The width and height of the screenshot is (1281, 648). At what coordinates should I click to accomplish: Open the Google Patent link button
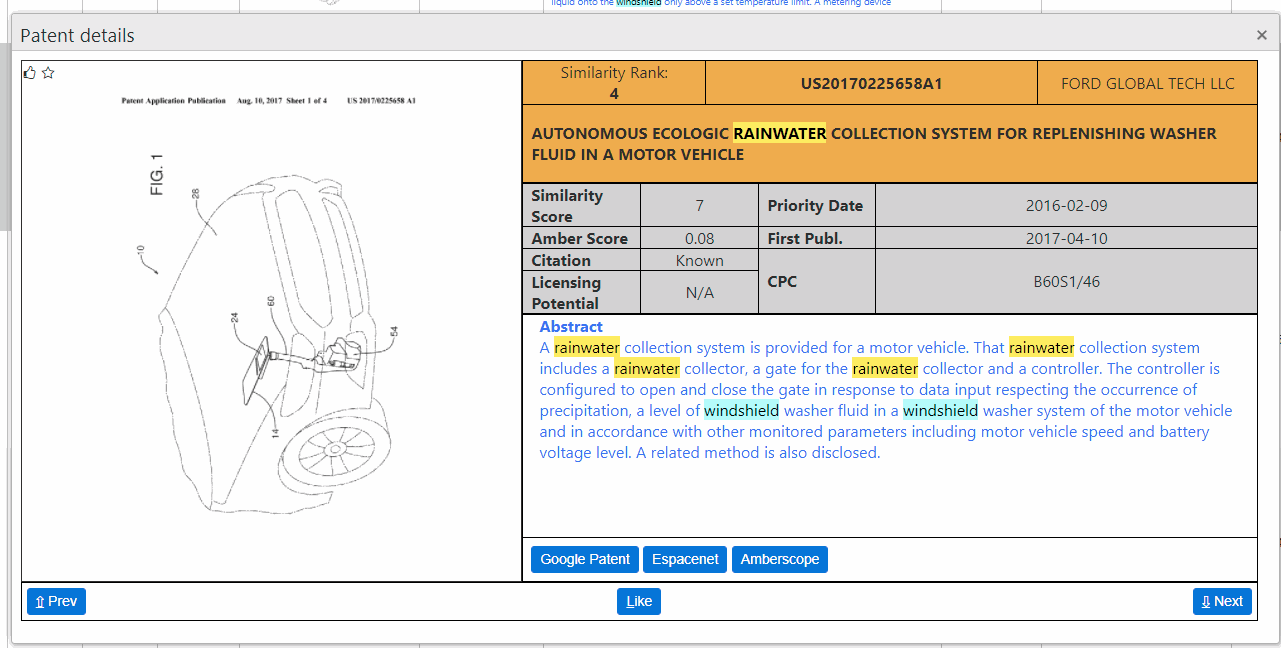(585, 559)
